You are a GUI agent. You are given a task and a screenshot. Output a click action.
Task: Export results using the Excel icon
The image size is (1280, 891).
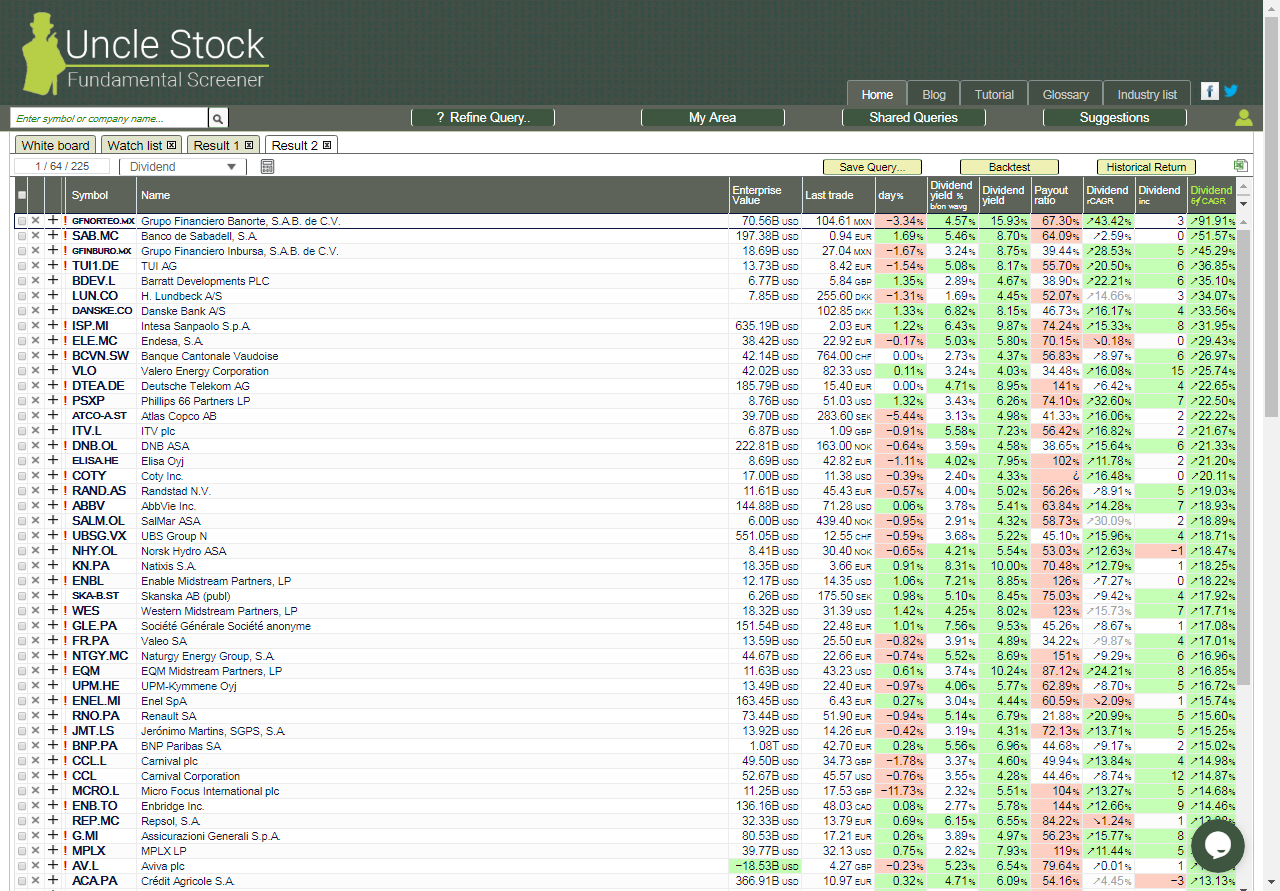(x=1240, y=165)
